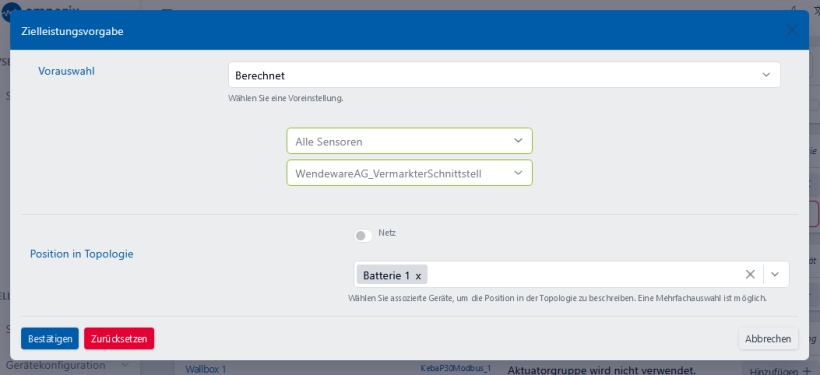The height and width of the screenshot is (375, 820).
Task: Click the Abbrechen button
Action: coord(768,339)
